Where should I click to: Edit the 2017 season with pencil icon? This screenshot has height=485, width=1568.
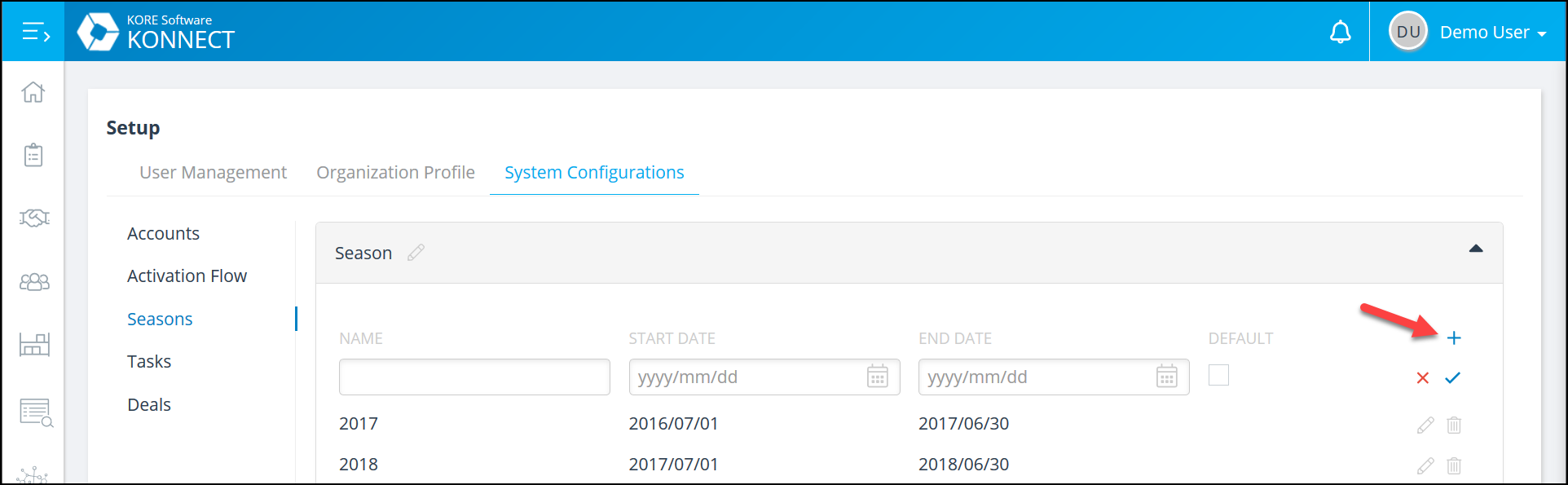[x=1425, y=425]
